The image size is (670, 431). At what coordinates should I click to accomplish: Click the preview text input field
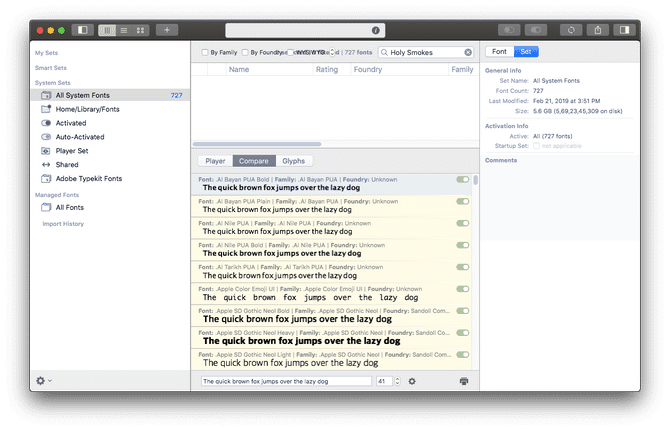pyautogui.click(x=286, y=381)
